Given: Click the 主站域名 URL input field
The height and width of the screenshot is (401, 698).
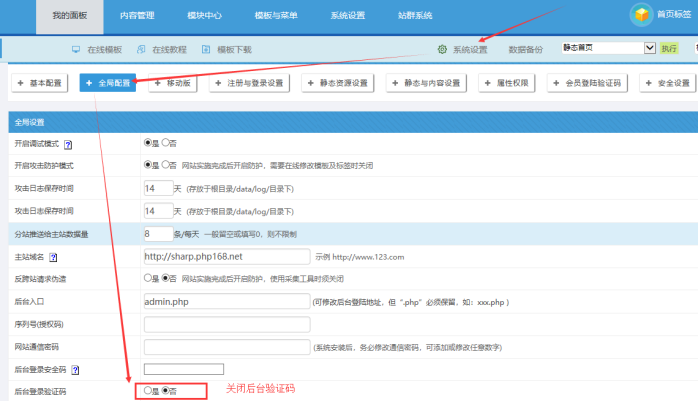Looking at the screenshot, I should (225, 256).
